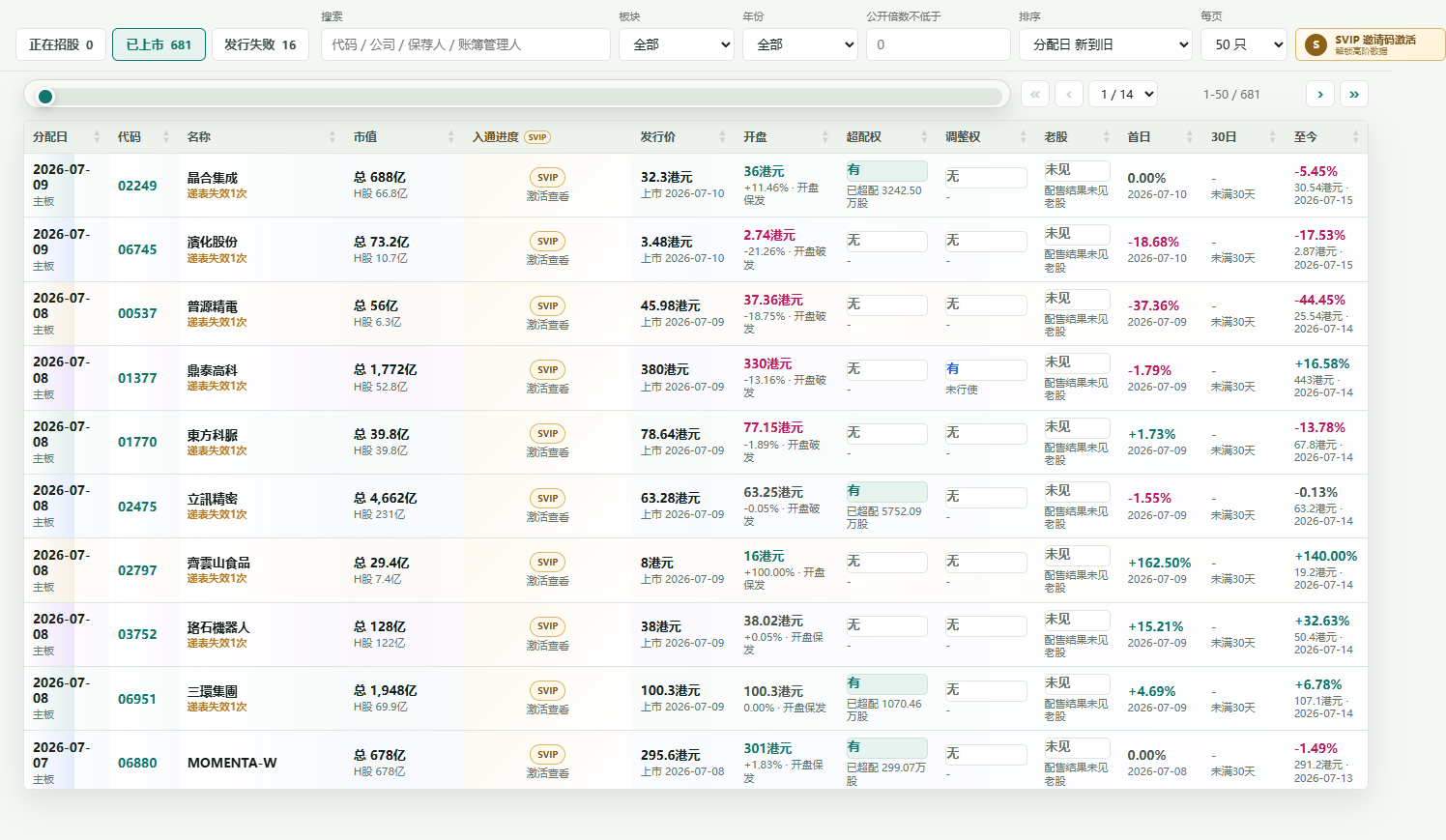Screen dimensions: 1446x840
Task: Open the 每页 50 只 dropdown
Action: click(1244, 44)
